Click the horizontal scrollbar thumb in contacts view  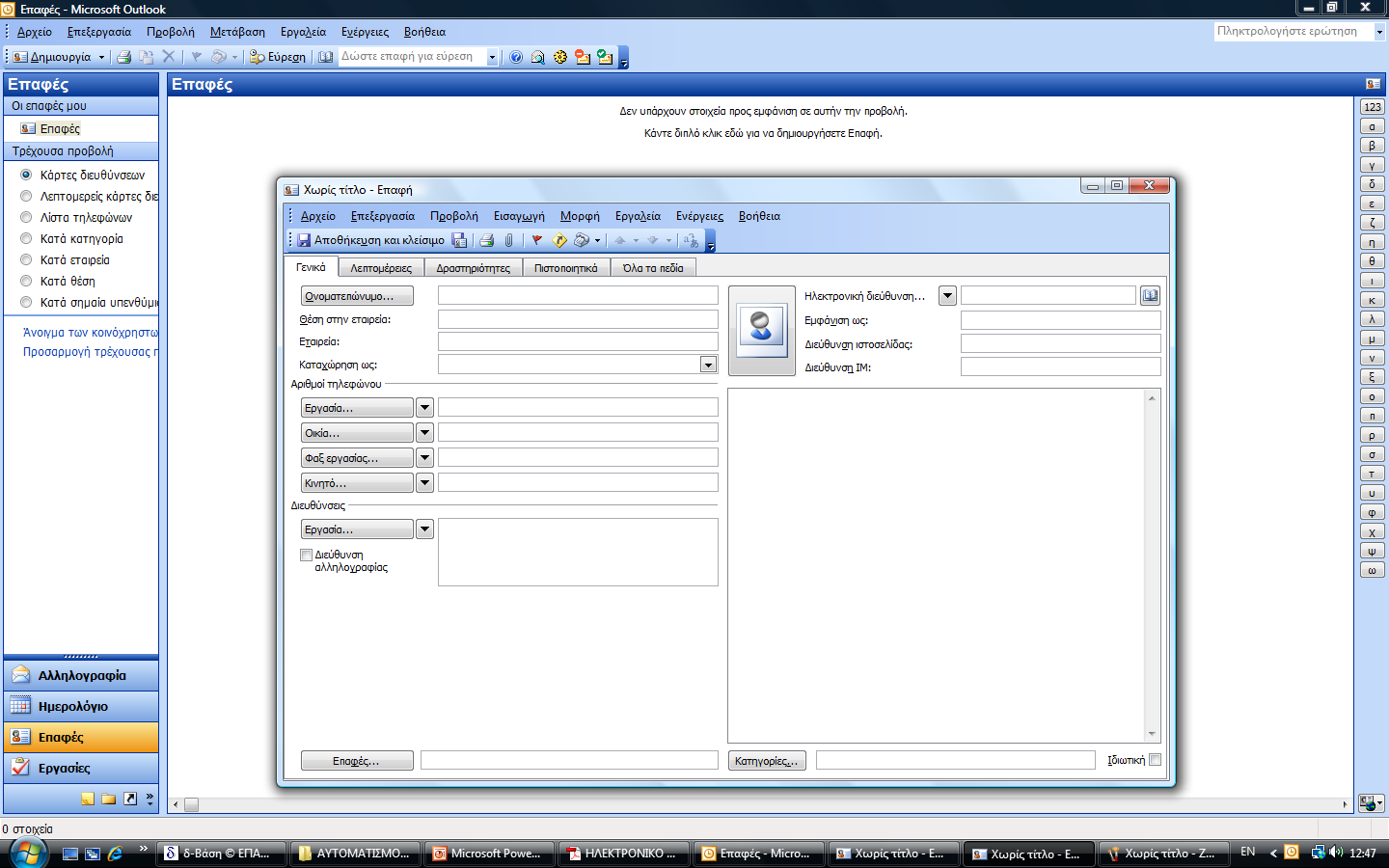(191, 804)
